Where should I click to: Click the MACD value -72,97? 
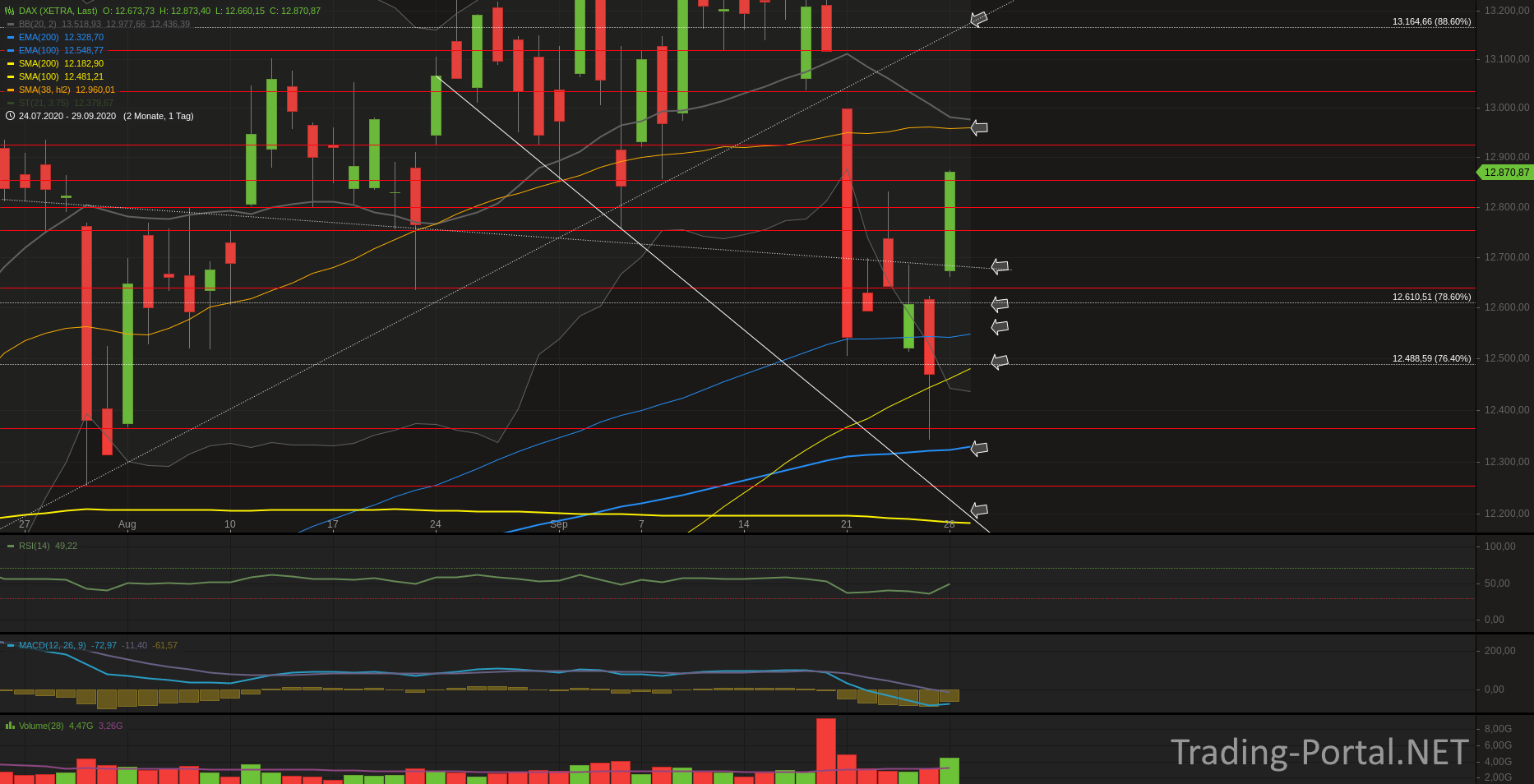coord(104,645)
